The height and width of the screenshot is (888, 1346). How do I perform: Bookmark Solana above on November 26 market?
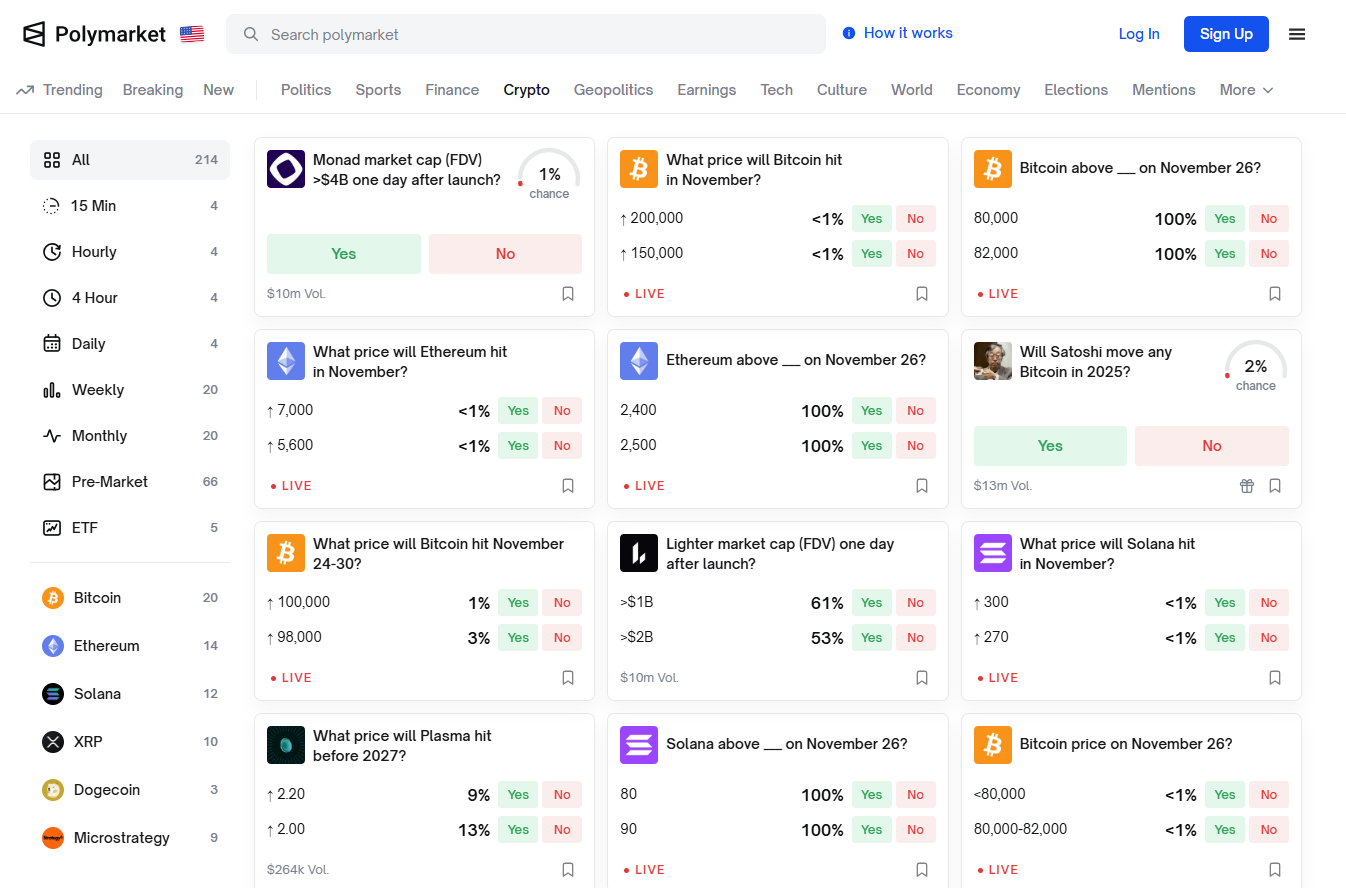[922, 870]
